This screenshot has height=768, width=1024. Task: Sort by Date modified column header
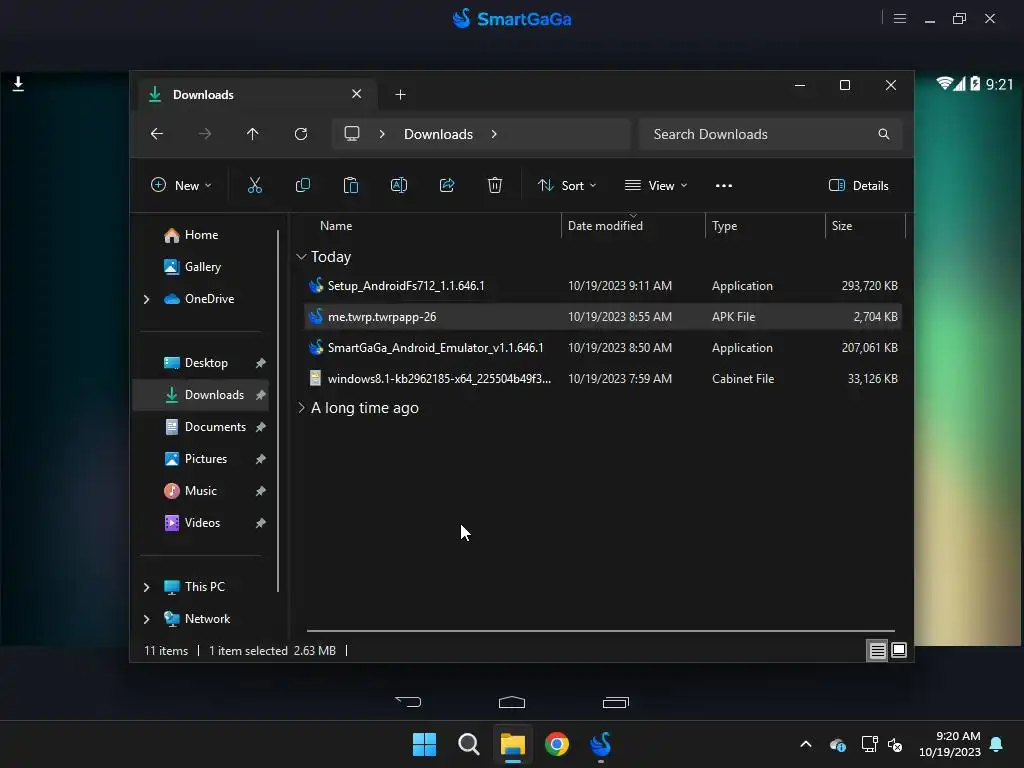tap(605, 226)
